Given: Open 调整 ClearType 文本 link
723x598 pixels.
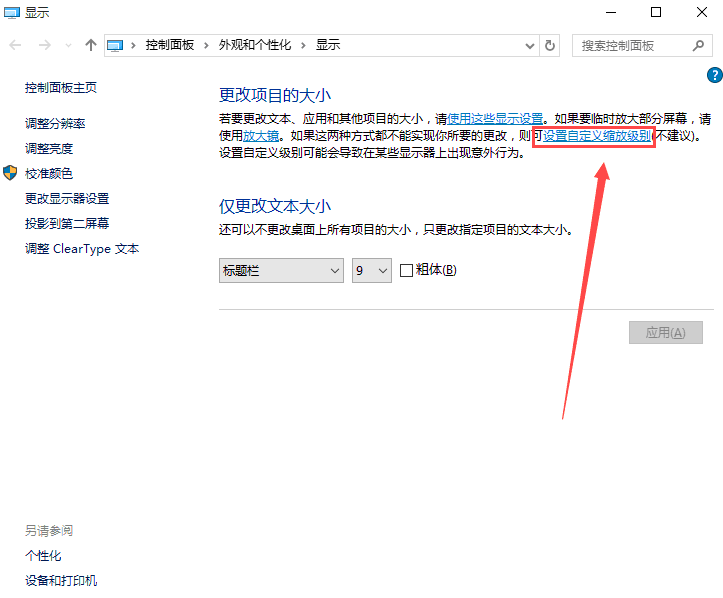Looking at the screenshot, I should (82, 248).
